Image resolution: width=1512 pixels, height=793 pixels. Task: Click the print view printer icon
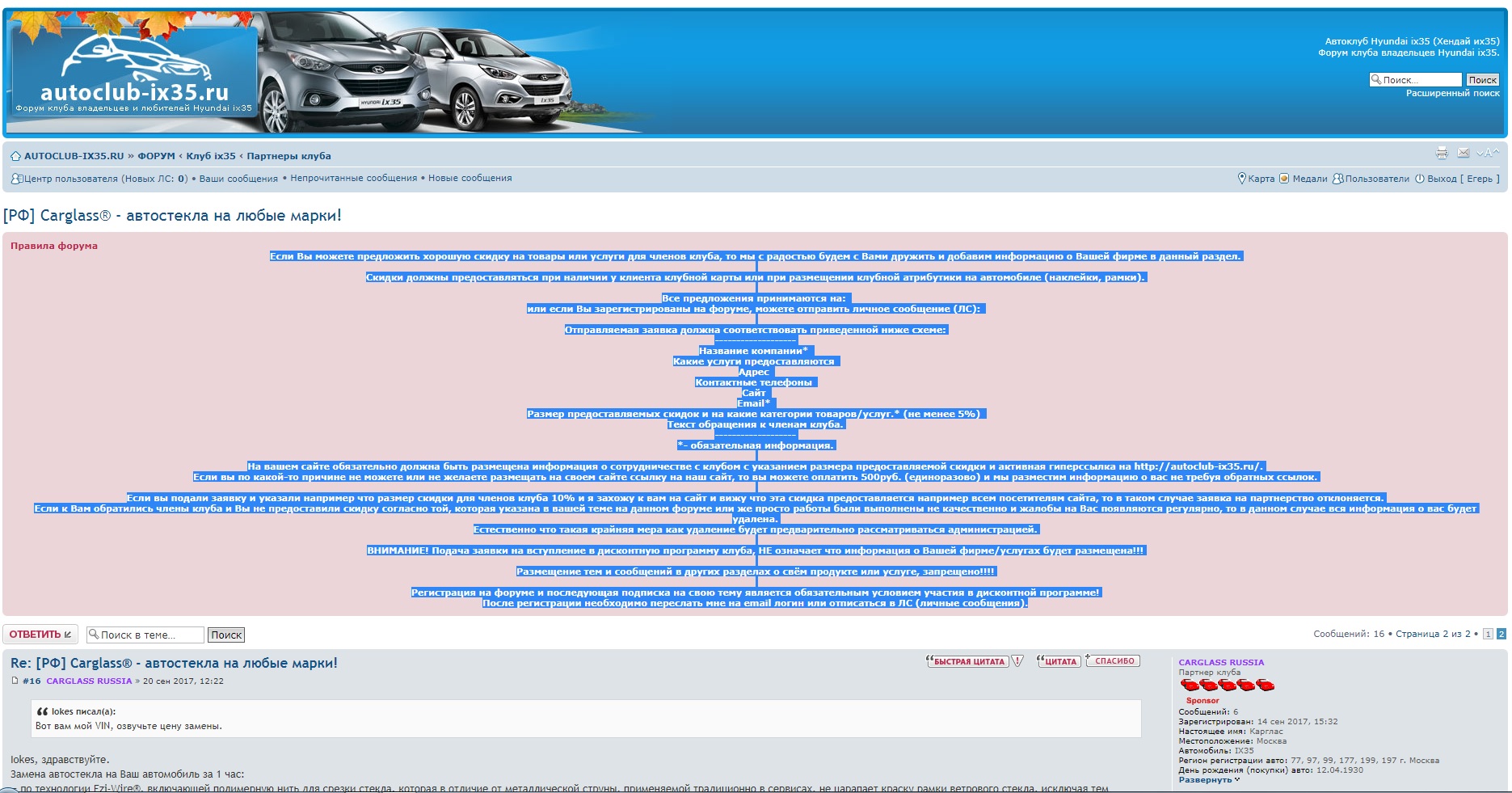[1442, 153]
